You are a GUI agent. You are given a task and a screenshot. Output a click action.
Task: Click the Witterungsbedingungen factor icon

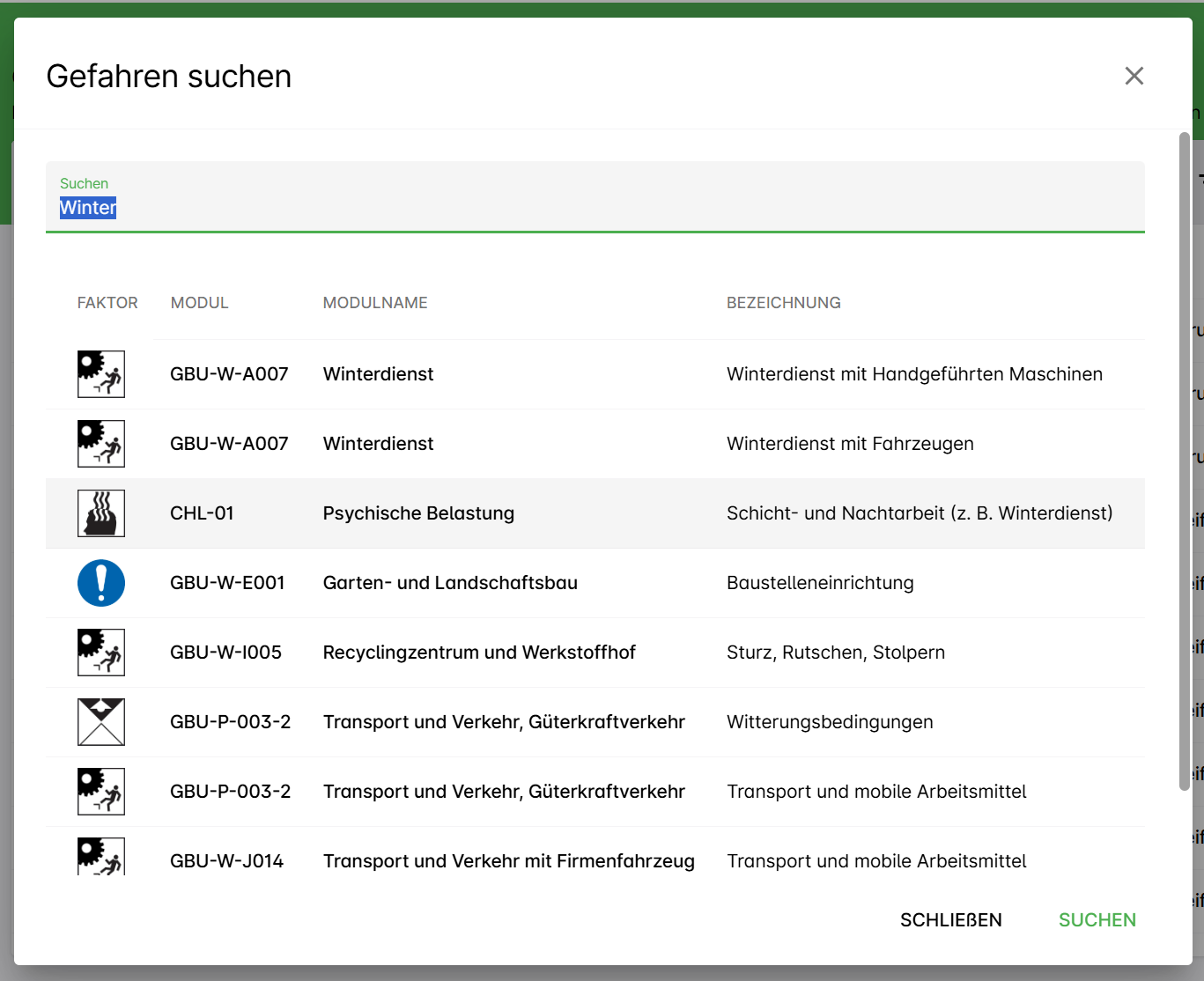tap(101, 722)
